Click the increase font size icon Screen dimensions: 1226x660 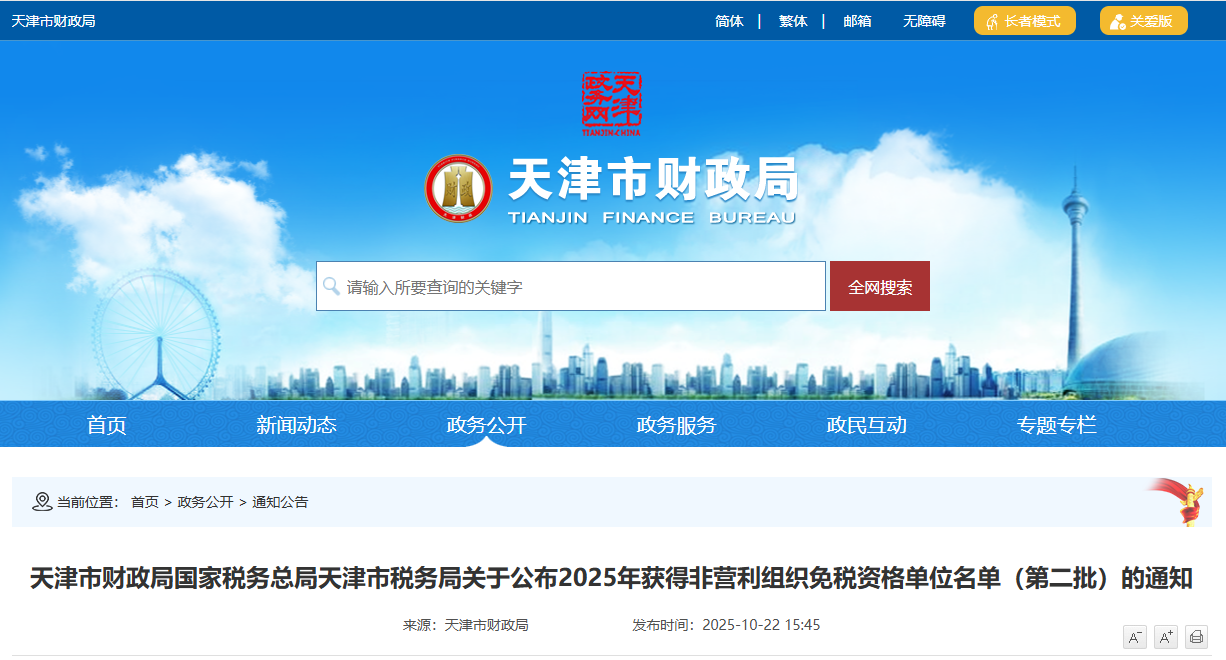pos(1166,636)
